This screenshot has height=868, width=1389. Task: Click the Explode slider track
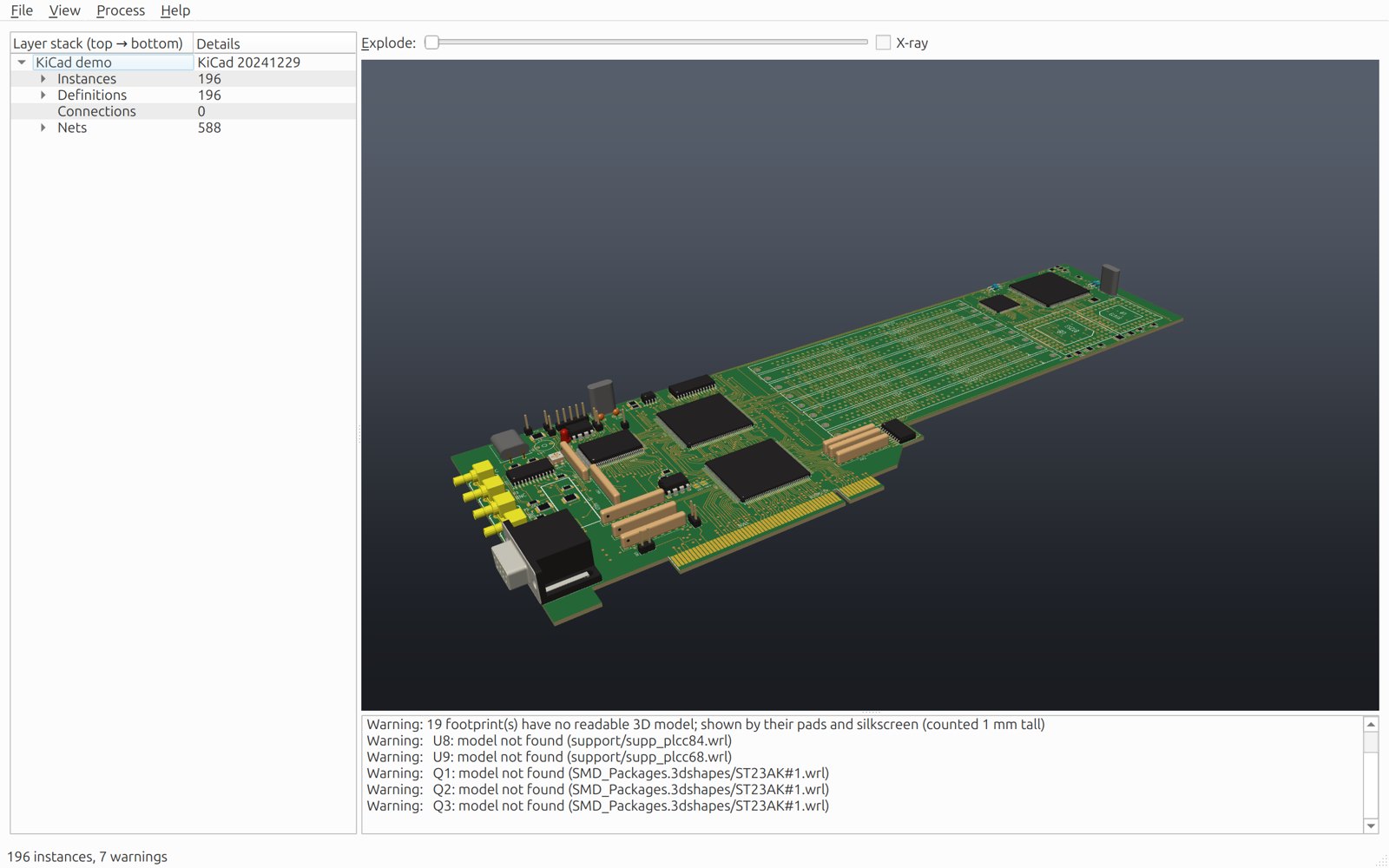point(646,43)
